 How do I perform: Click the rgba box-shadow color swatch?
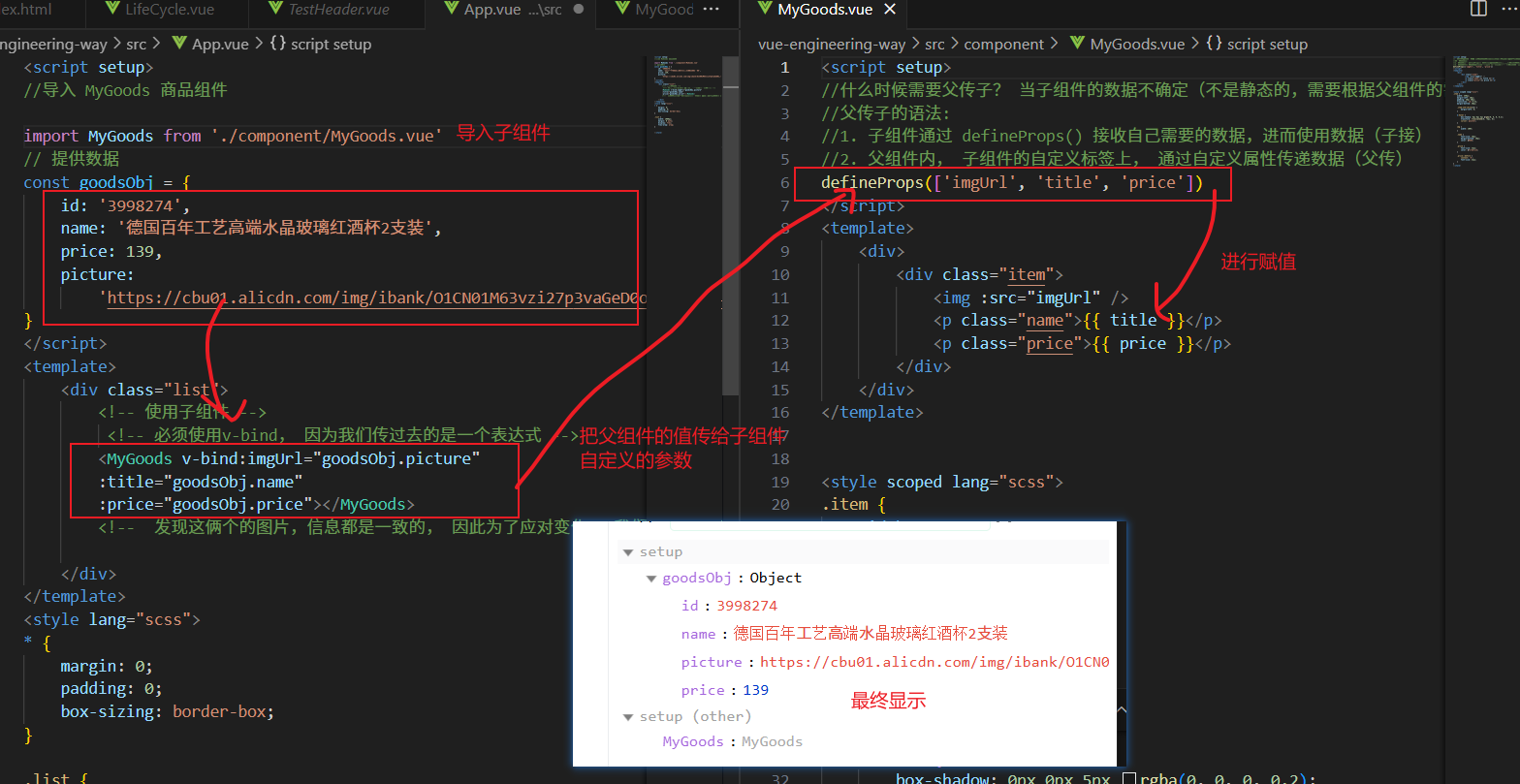pos(1128,778)
